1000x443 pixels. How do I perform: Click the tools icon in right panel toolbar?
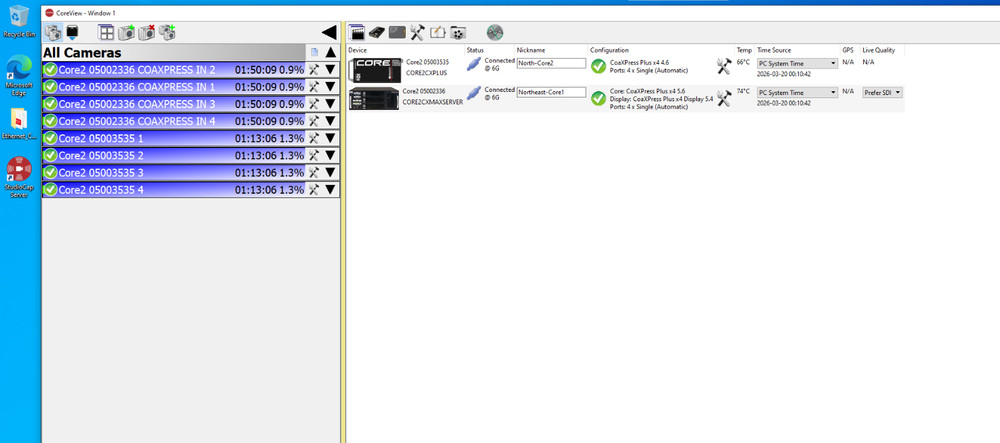(x=417, y=33)
